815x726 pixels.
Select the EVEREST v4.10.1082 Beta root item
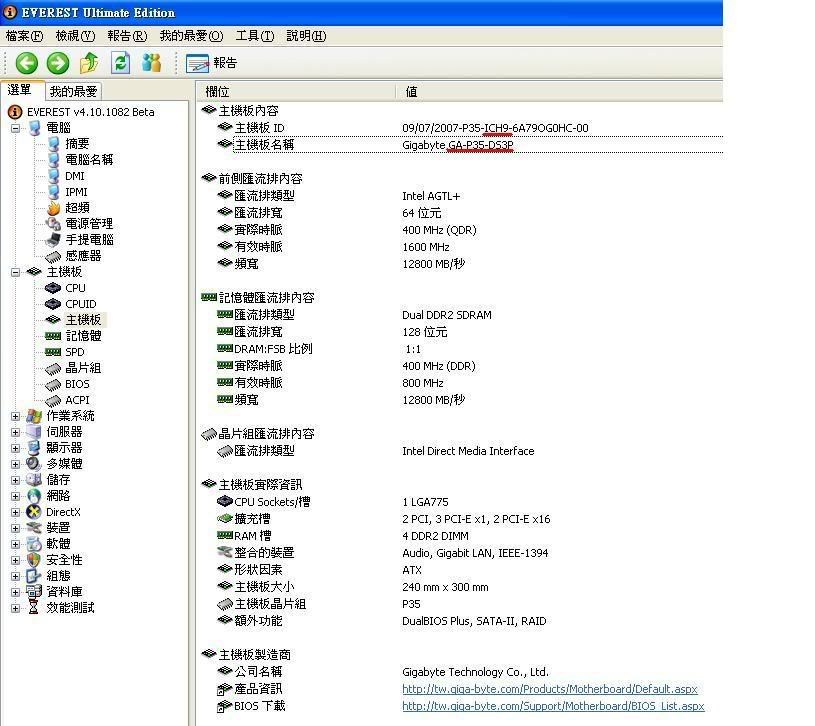click(90, 112)
